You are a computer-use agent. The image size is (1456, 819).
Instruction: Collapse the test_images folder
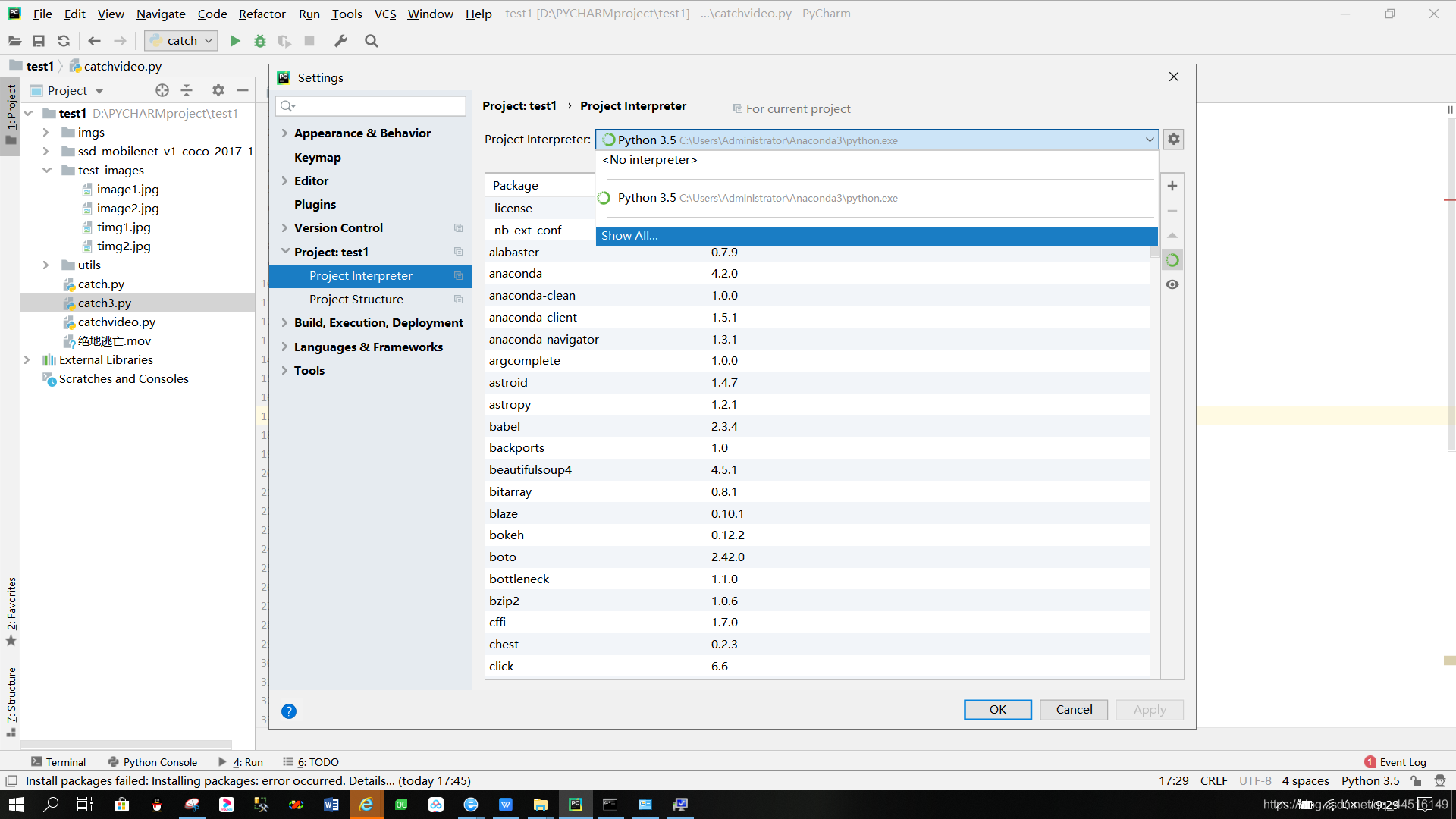[47, 170]
